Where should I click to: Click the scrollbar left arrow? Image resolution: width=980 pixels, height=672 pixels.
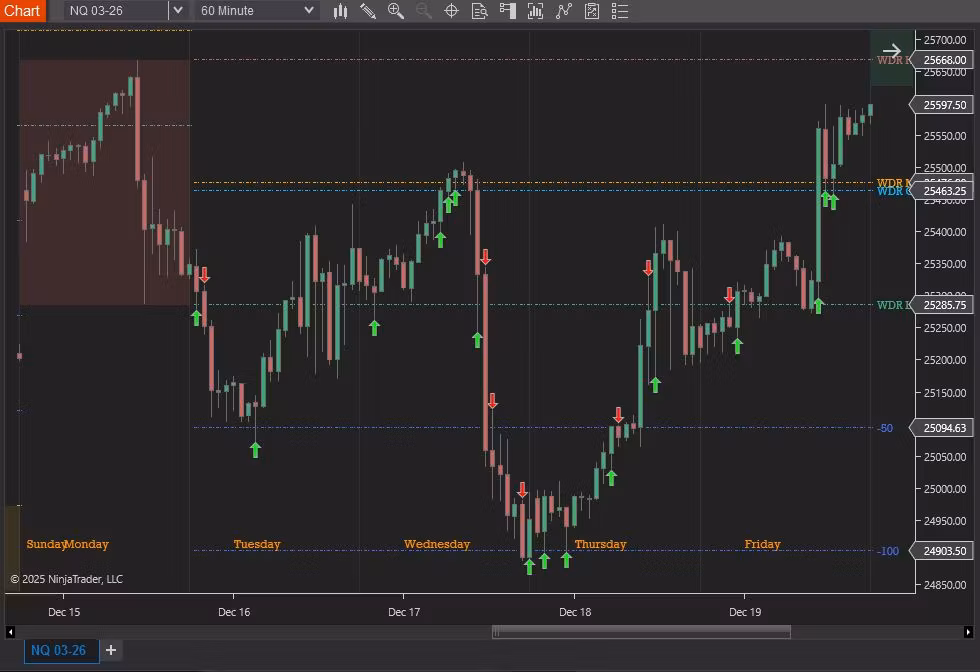click(x=10, y=632)
